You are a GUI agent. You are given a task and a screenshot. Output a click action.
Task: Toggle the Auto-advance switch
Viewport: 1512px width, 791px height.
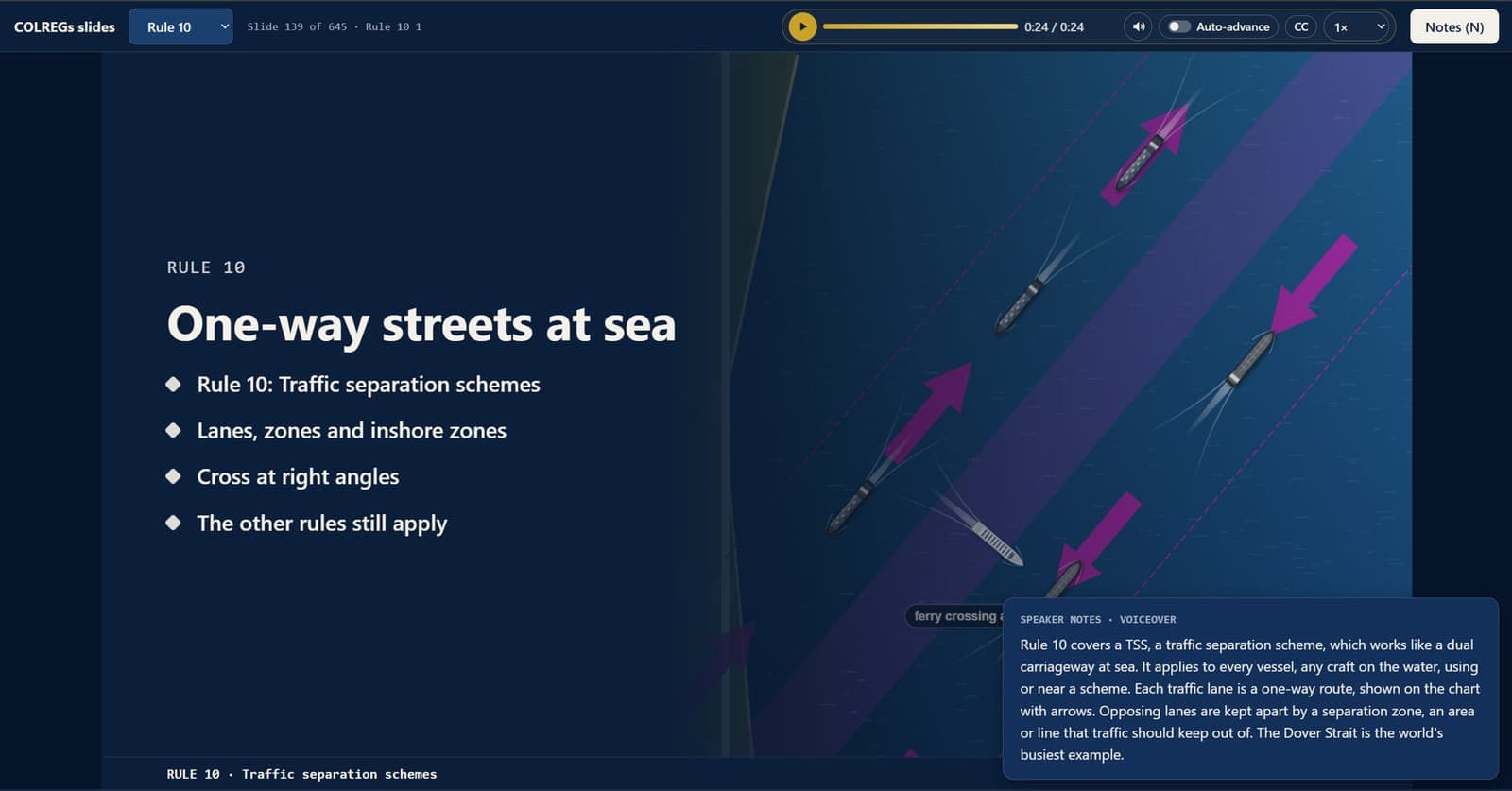pos(1178,26)
